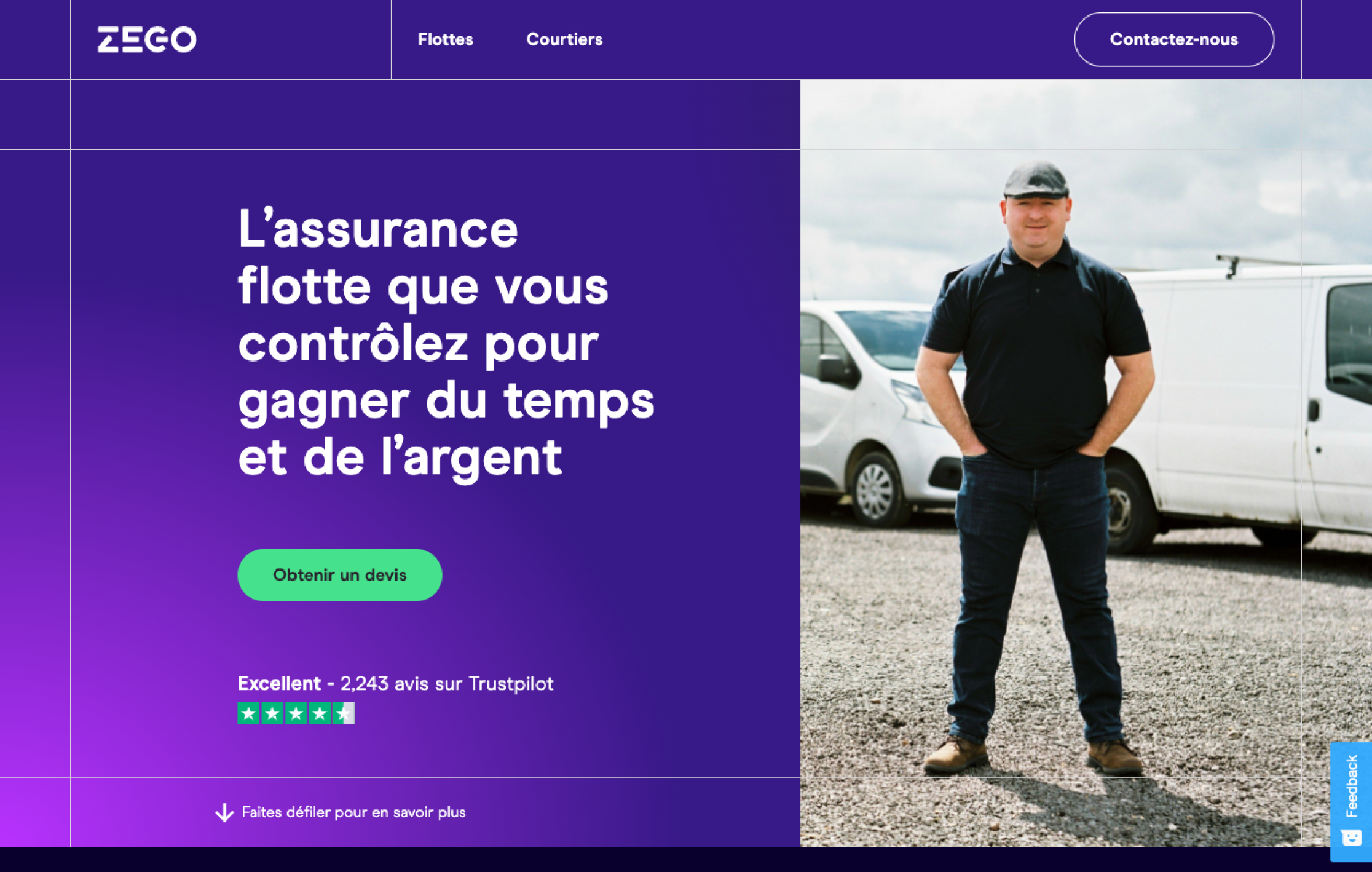The image size is (1372, 872).
Task: Click the second Trustpilot star
Action: (x=272, y=713)
